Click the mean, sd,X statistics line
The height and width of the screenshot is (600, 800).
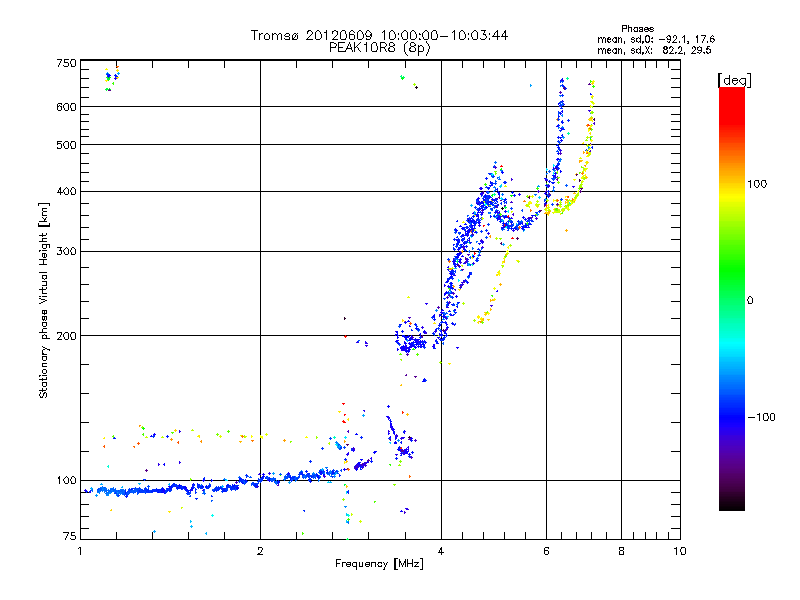point(653,49)
